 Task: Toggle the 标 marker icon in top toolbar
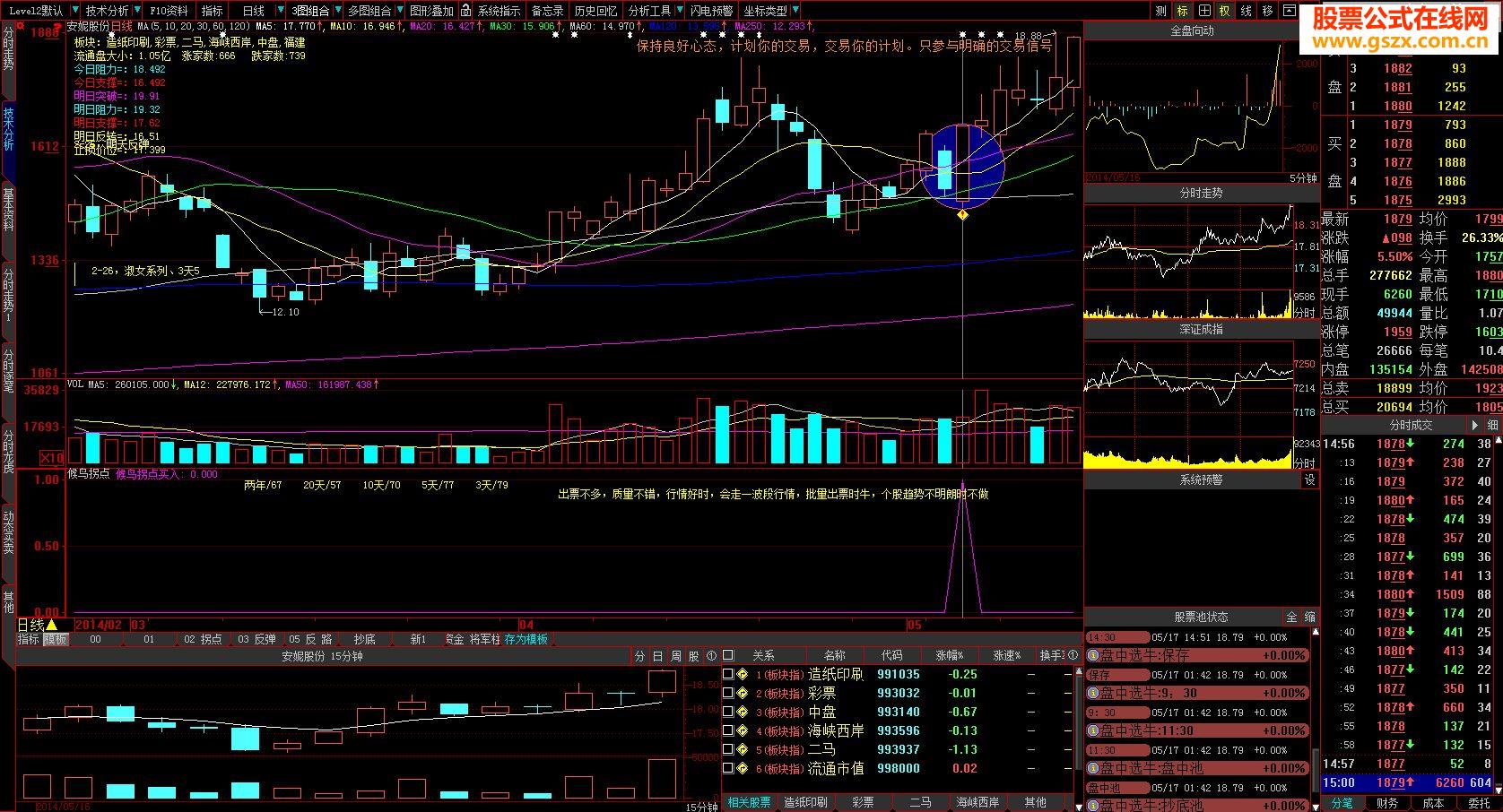1183,11
